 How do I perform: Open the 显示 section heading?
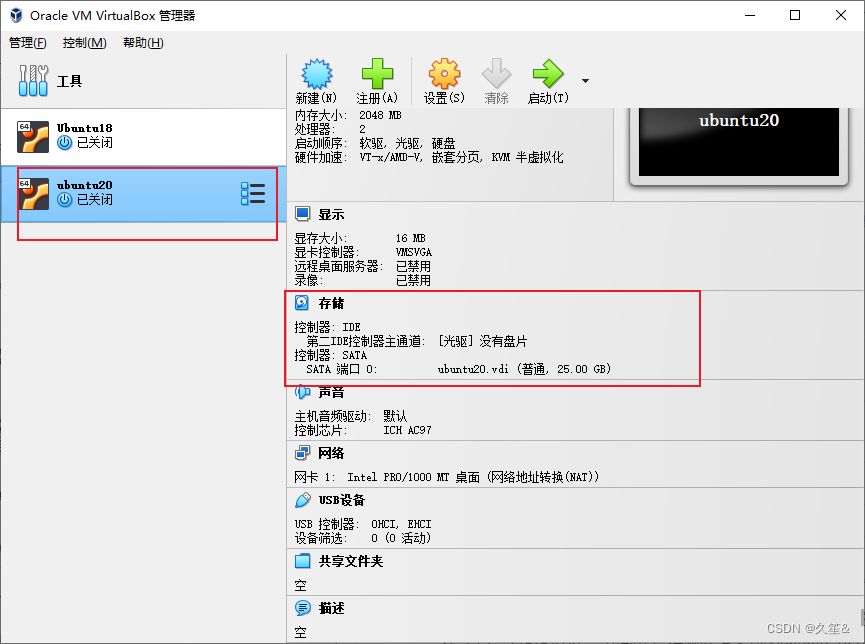[331, 214]
